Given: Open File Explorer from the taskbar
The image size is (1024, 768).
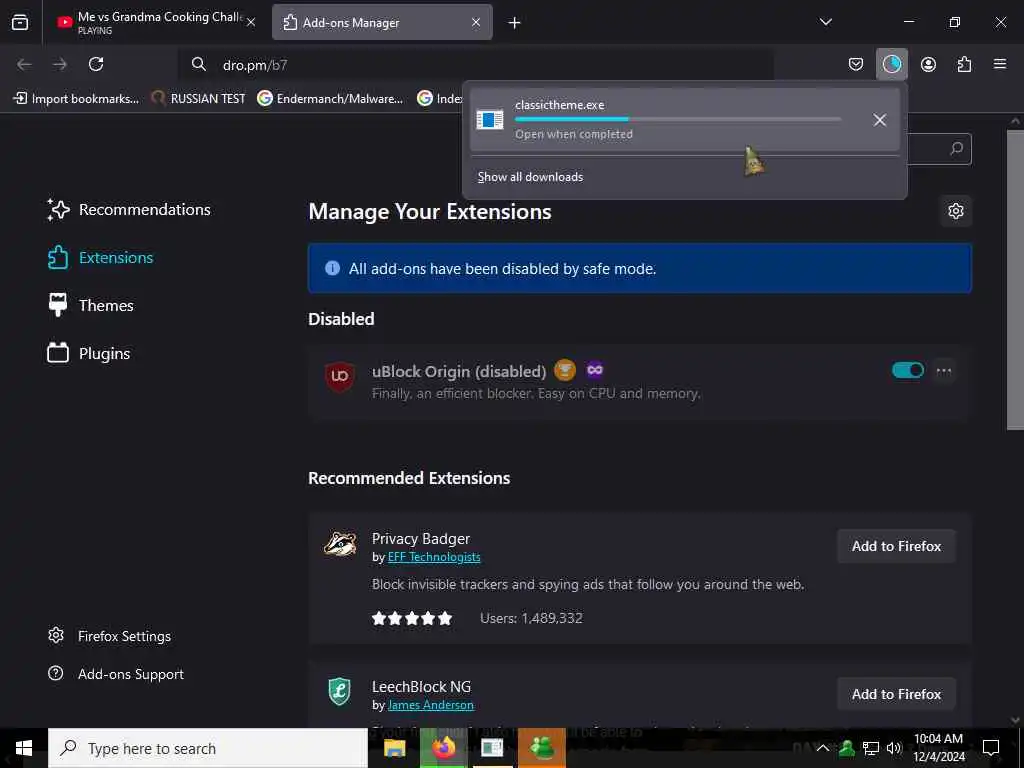Looking at the screenshot, I should pyautogui.click(x=394, y=748).
